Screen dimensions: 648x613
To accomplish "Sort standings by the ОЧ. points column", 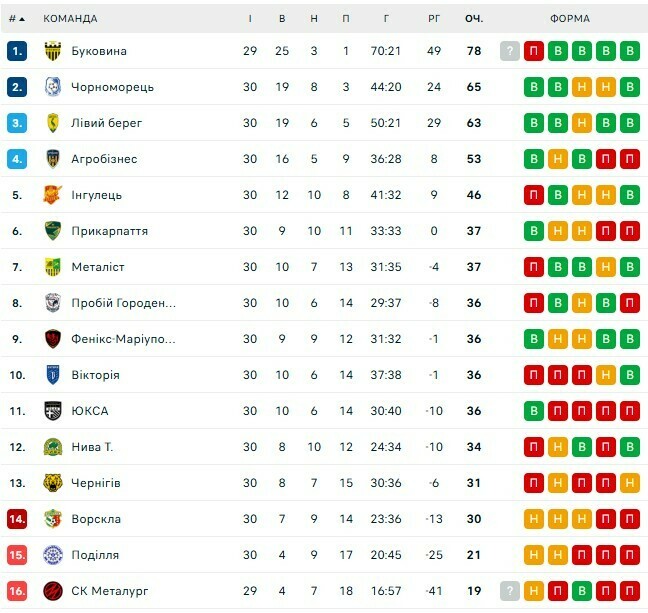I will pyautogui.click(x=474, y=19).
